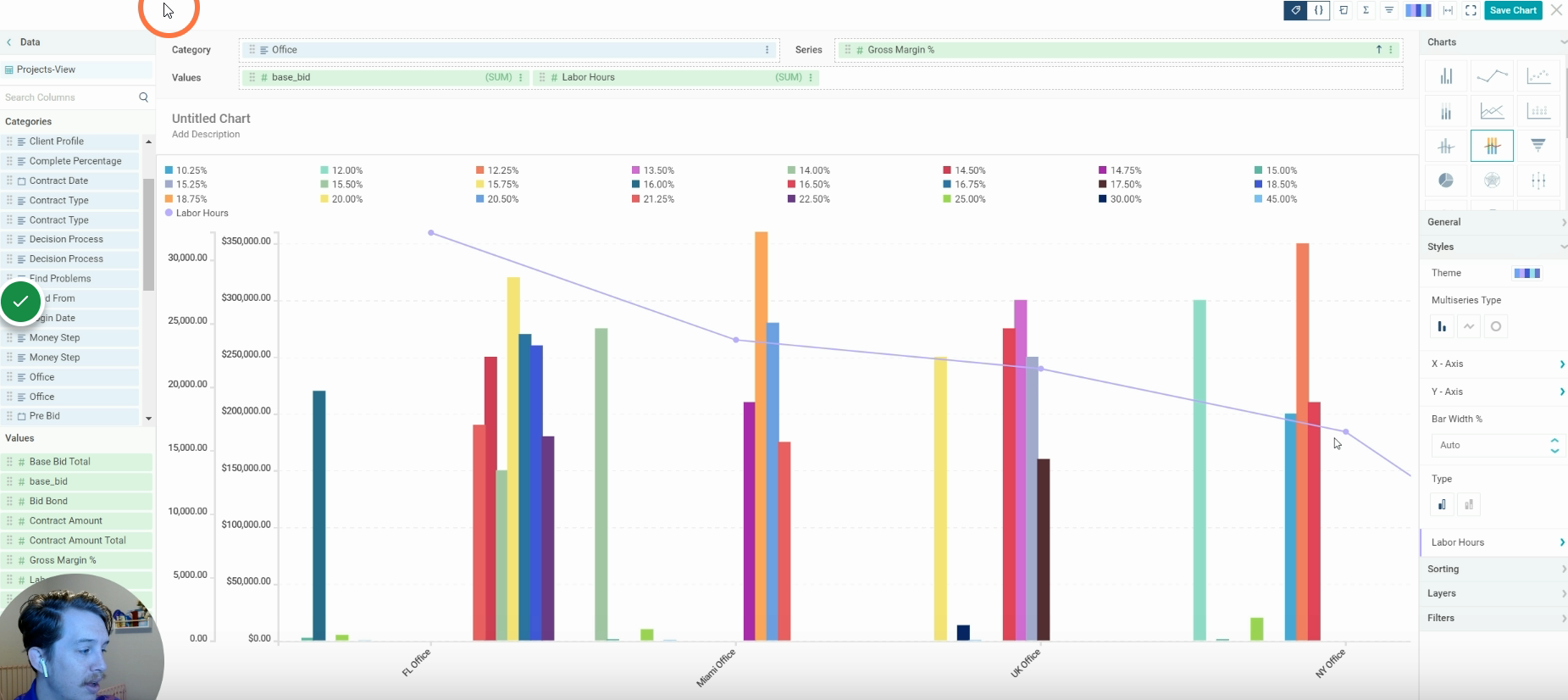Collapse the Styles section header

[1495, 247]
